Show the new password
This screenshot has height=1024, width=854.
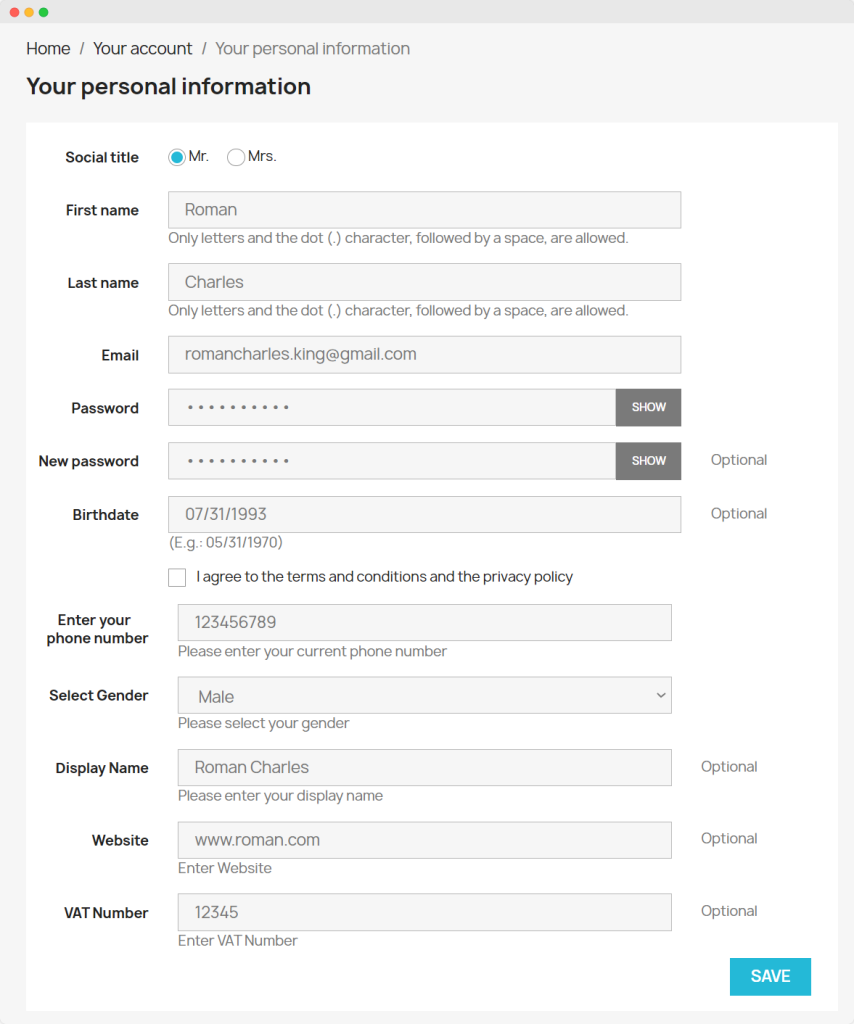pos(648,461)
